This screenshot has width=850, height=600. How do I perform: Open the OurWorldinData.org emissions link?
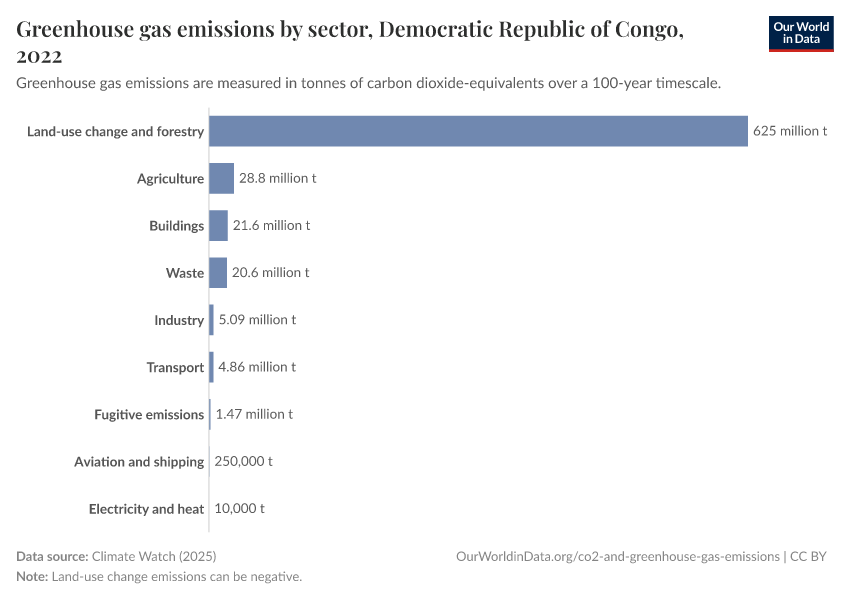pyautogui.click(x=617, y=556)
